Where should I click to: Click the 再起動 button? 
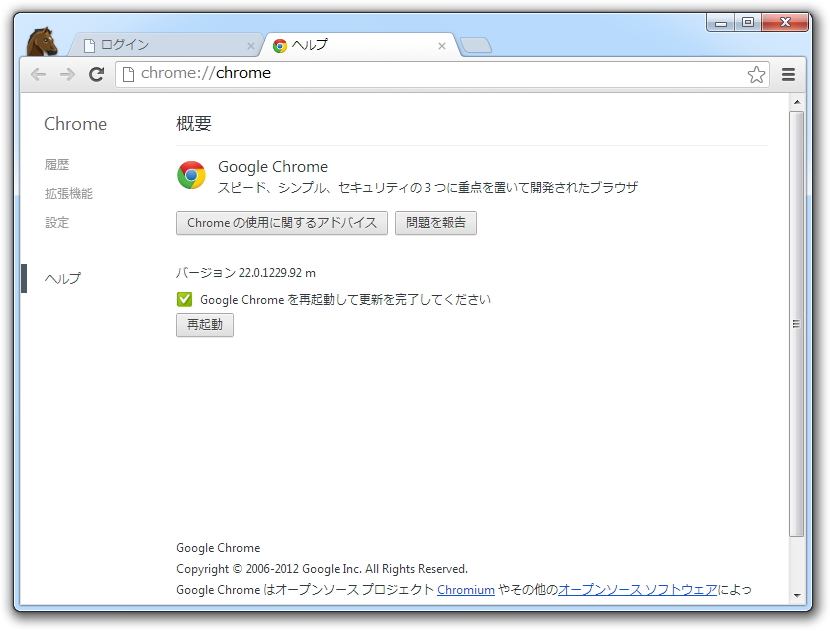[x=204, y=325]
